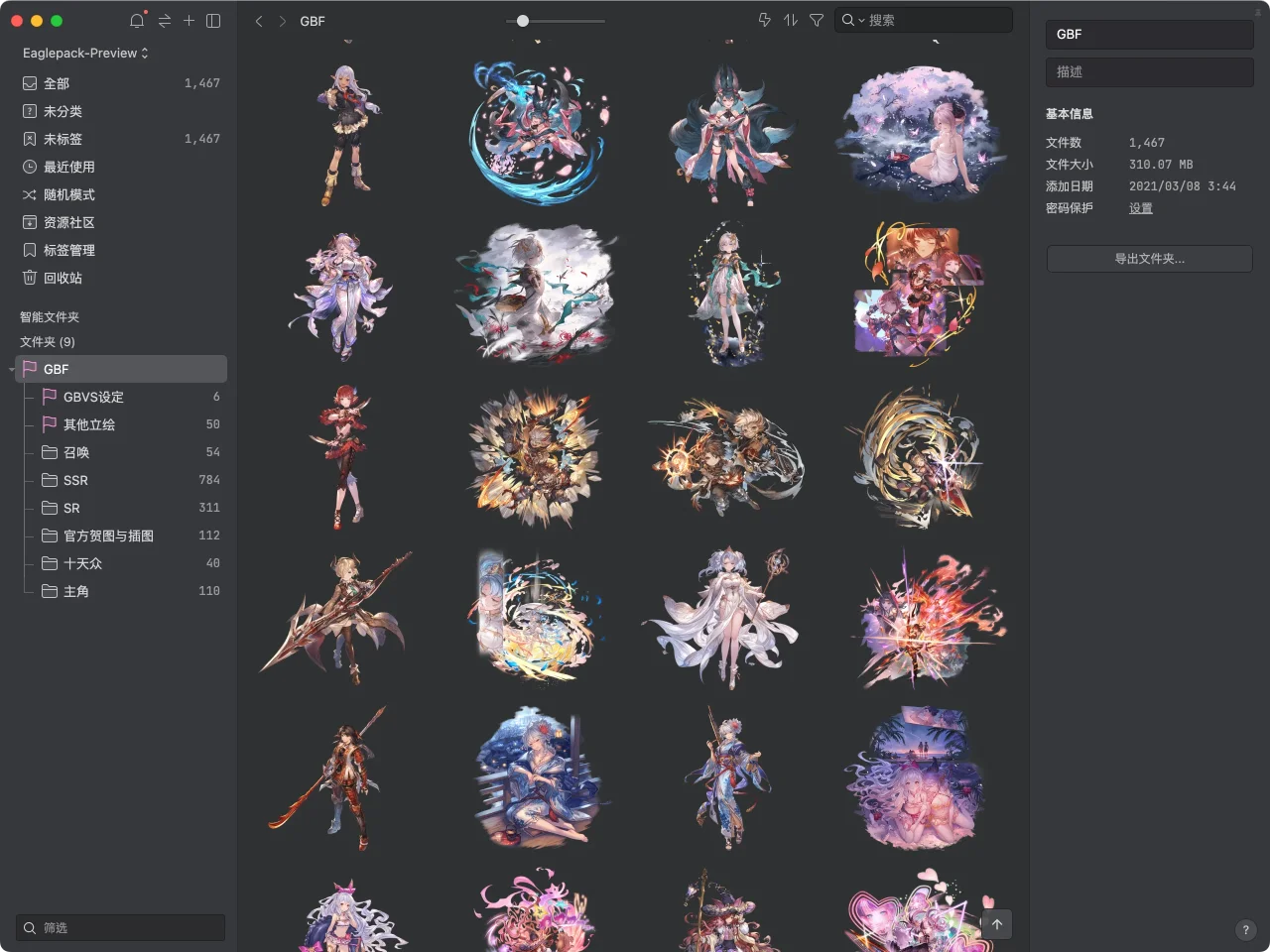Select the silver-haired girl in black dress thumbnail
The image size is (1270, 952).
[x=347, y=134]
